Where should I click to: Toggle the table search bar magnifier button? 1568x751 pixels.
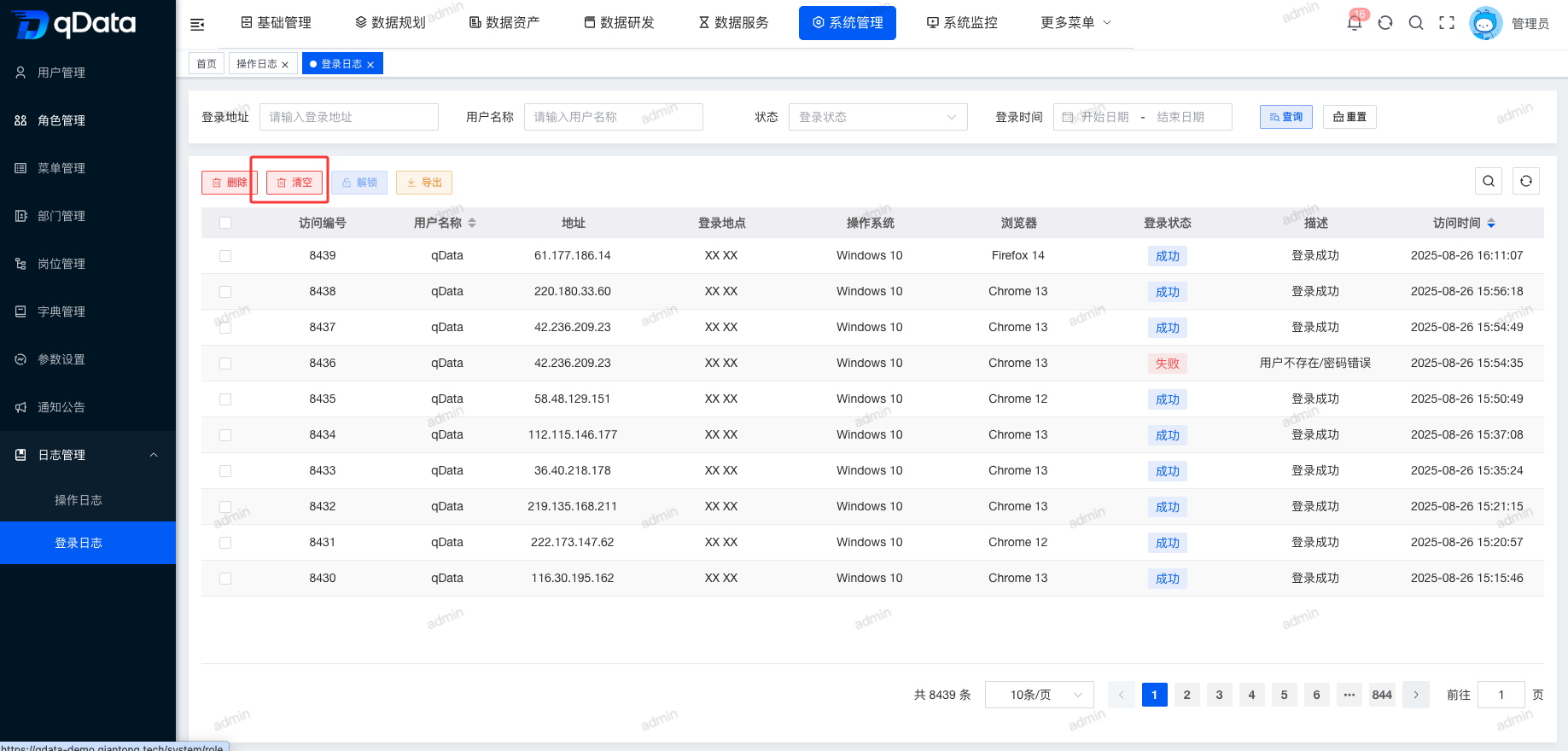coord(1489,181)
